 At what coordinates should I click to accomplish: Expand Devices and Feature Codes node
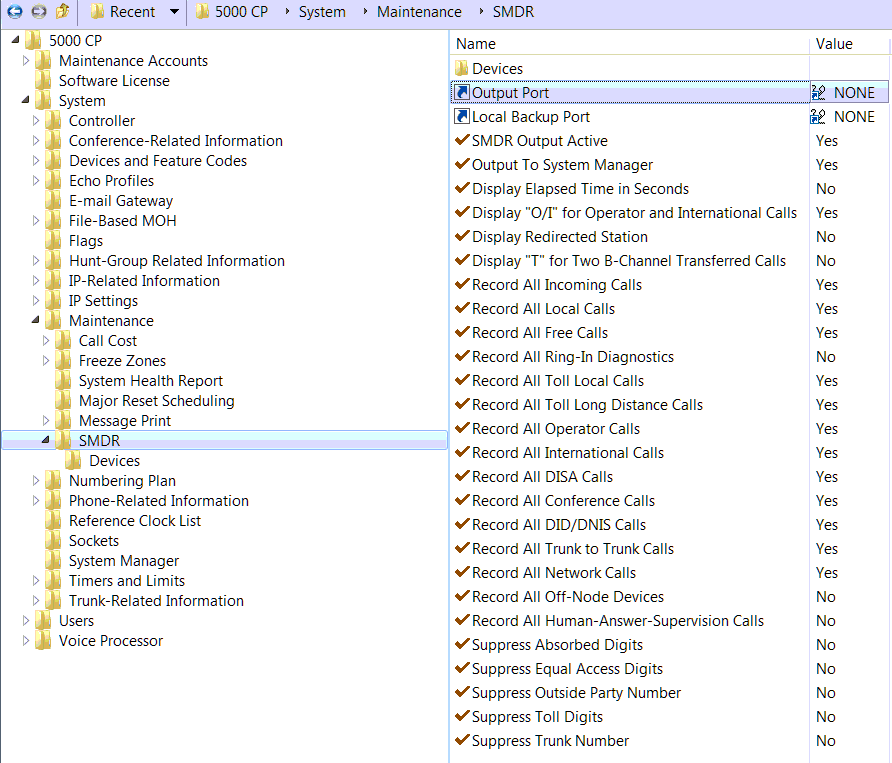36,160
